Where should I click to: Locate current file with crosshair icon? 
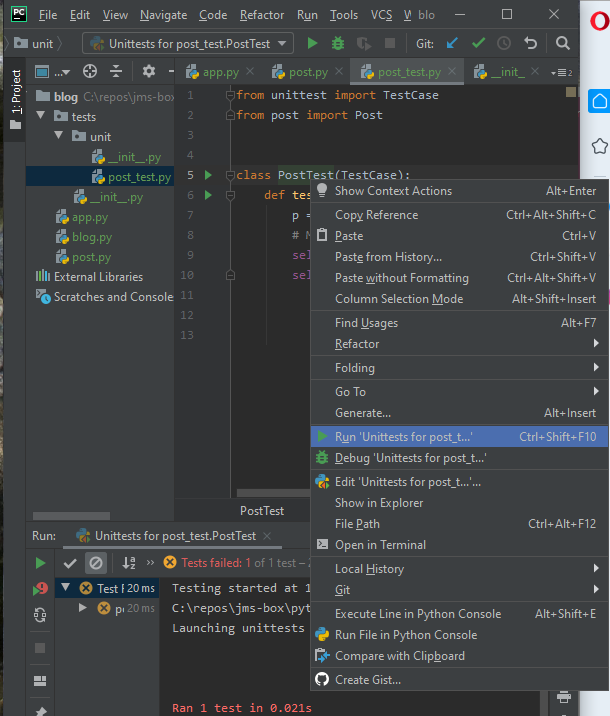(x=90, y=71)
